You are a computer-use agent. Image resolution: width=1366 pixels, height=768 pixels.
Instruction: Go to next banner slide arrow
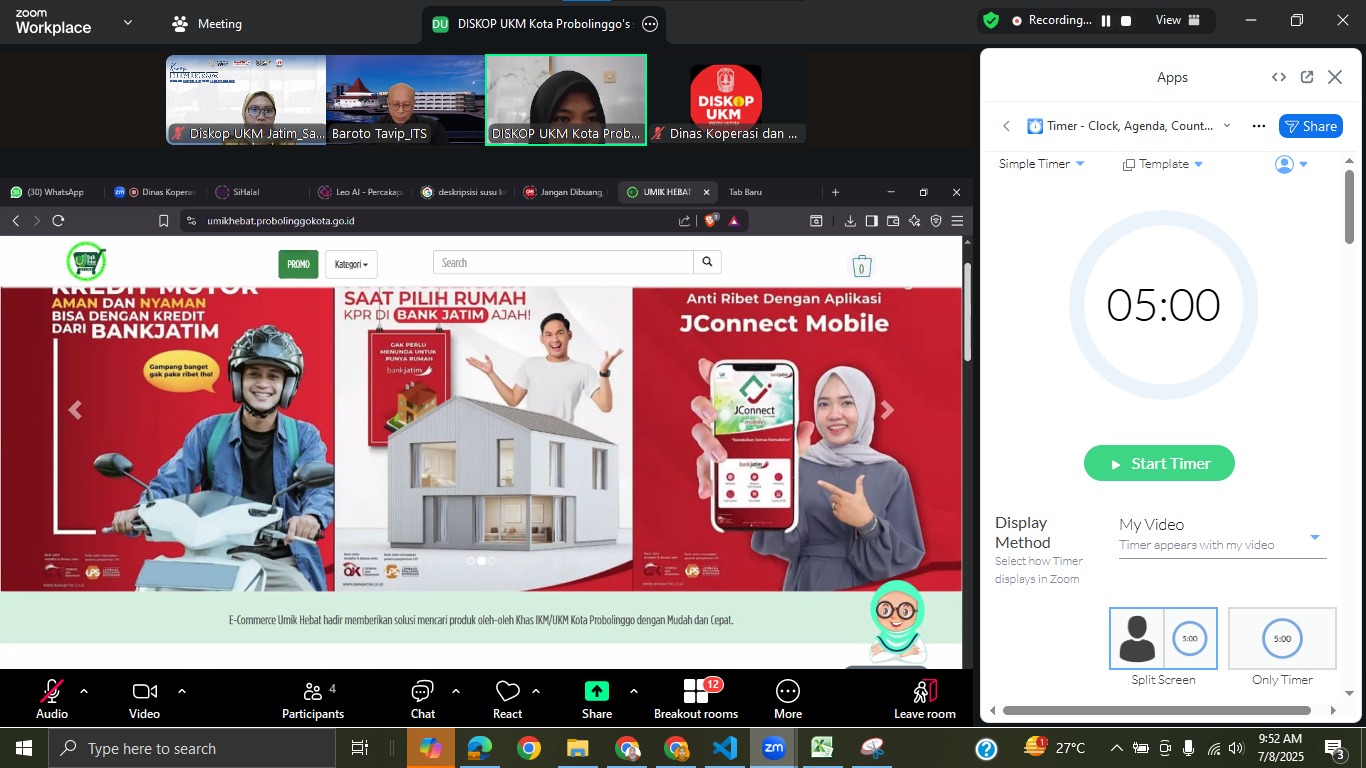coord(887,410)
